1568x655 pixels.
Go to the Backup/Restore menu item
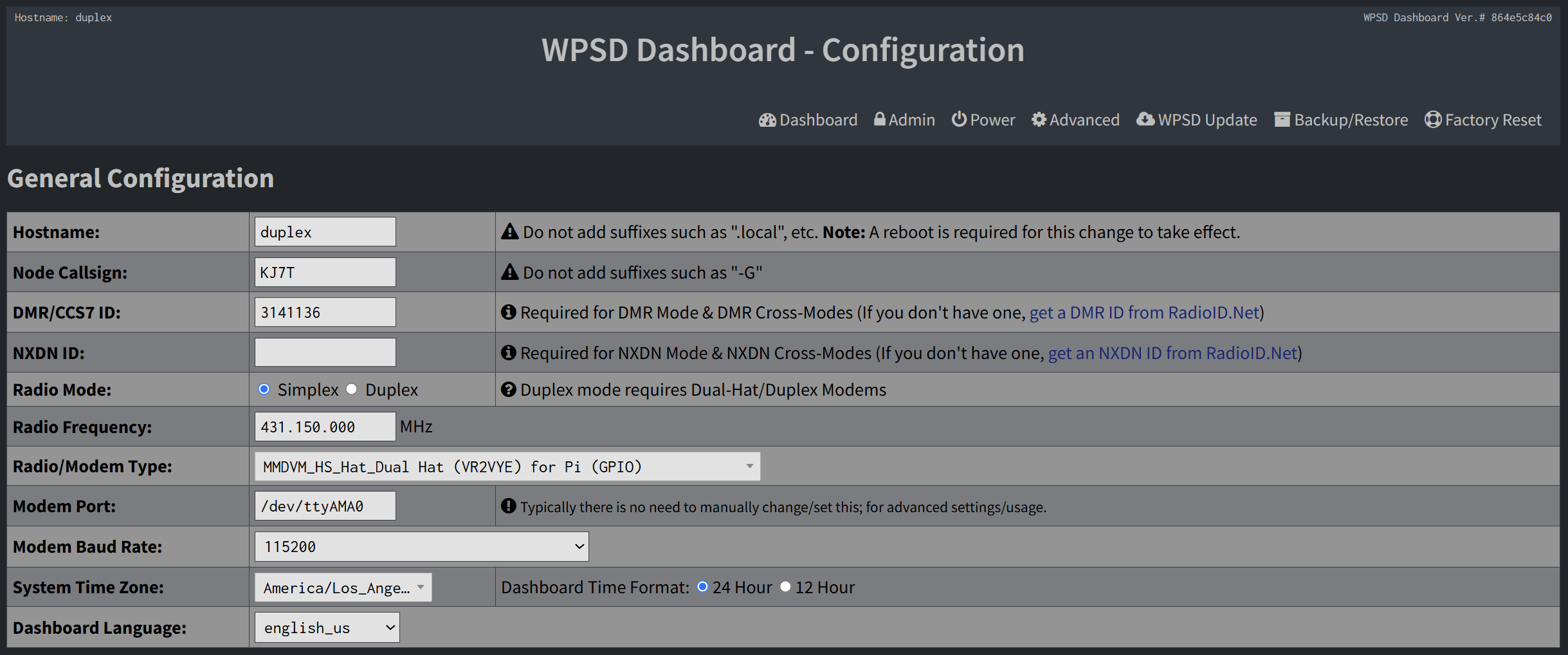[x=1351, y=120]
